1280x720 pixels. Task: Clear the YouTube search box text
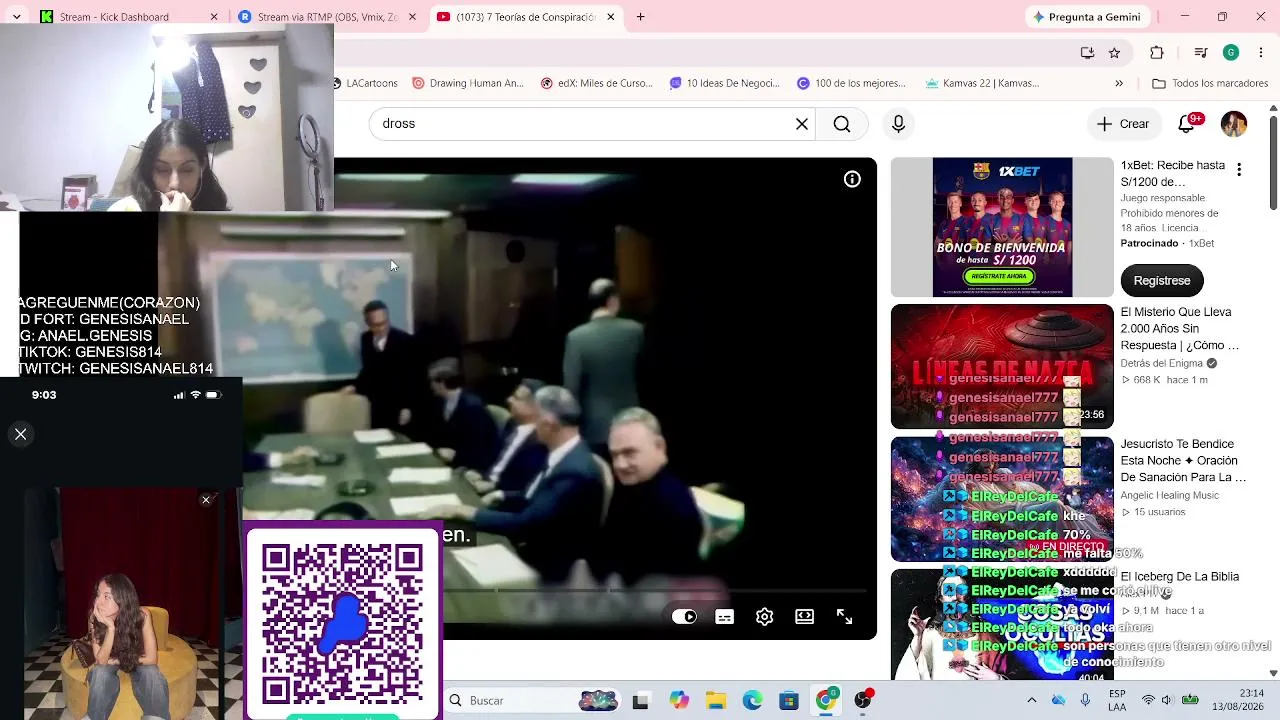coord(802,124)
